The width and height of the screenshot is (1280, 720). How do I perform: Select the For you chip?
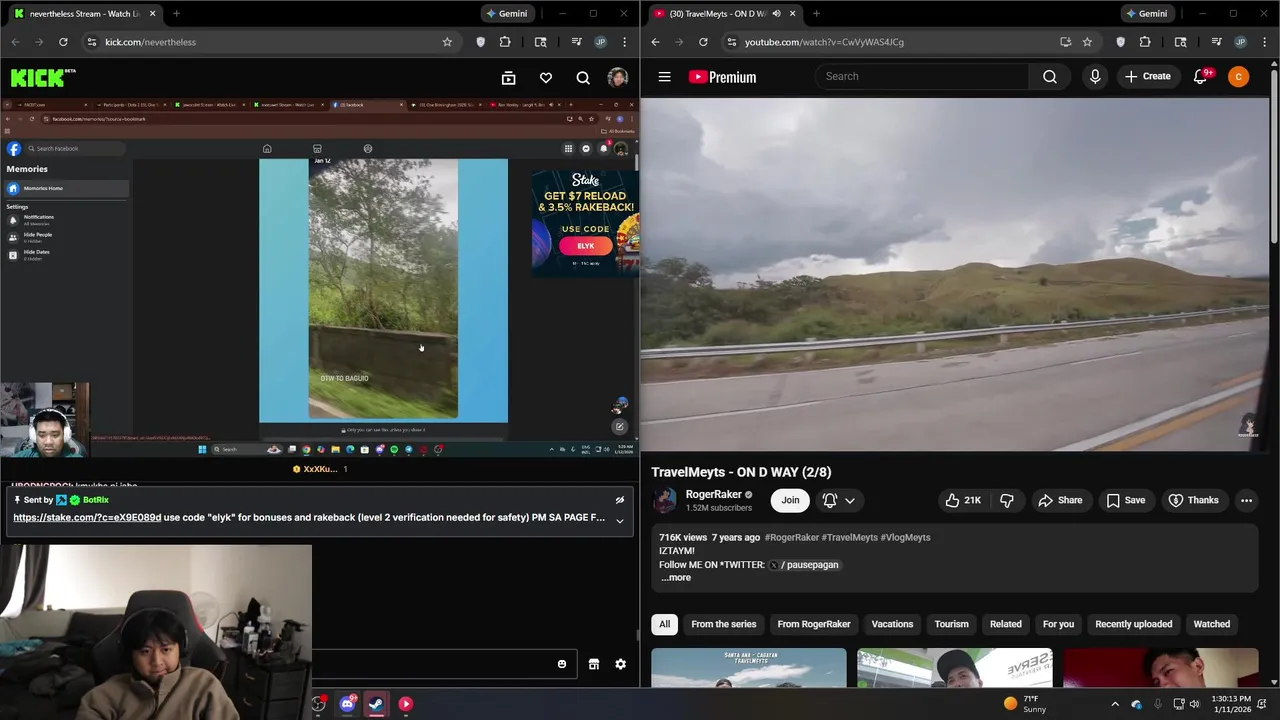coord(1058,624)
